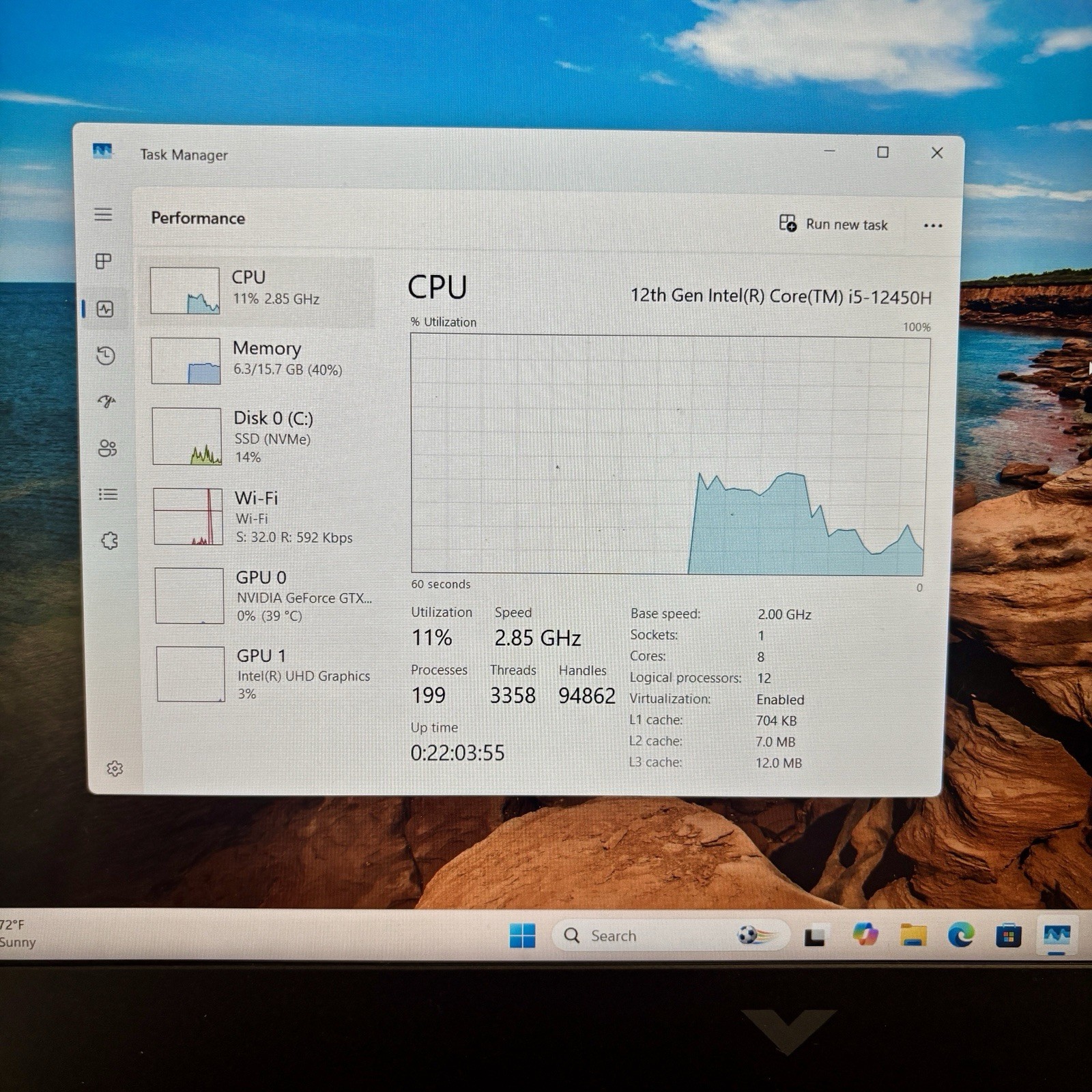Minimize the Task Manager window
This screenshot has width=1092, height=1092.
tap(830, 152)
